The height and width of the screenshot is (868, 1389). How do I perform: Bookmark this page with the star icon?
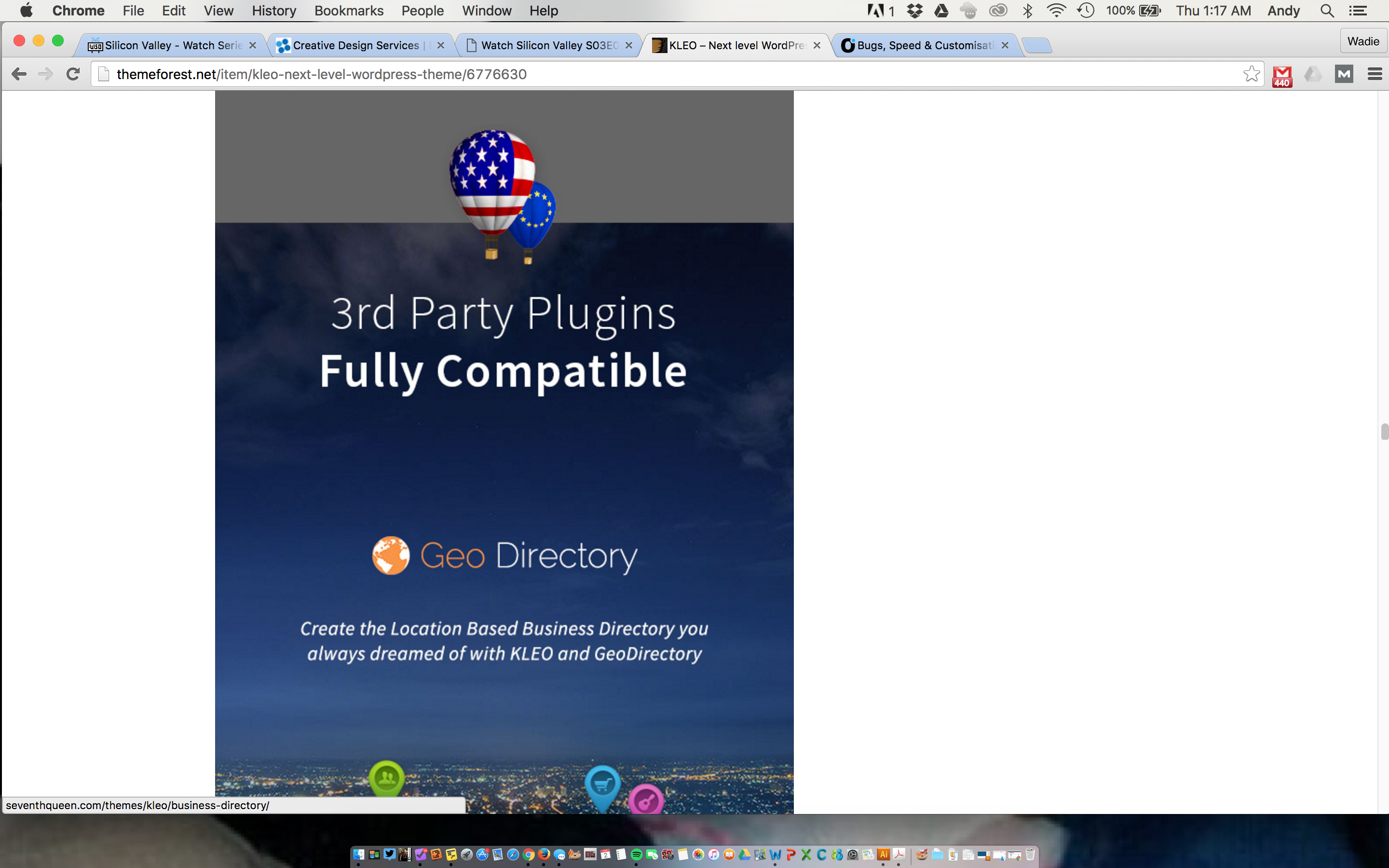[1251, 74]
